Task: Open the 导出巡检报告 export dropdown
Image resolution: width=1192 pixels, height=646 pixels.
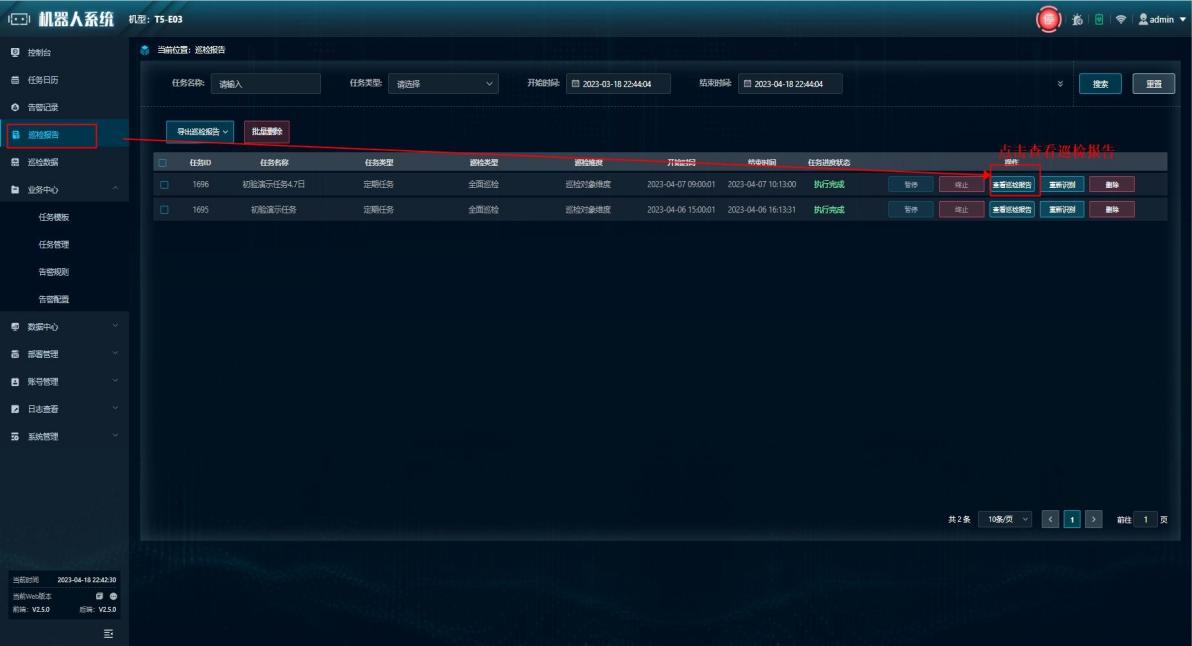Action: pos(200,131)
